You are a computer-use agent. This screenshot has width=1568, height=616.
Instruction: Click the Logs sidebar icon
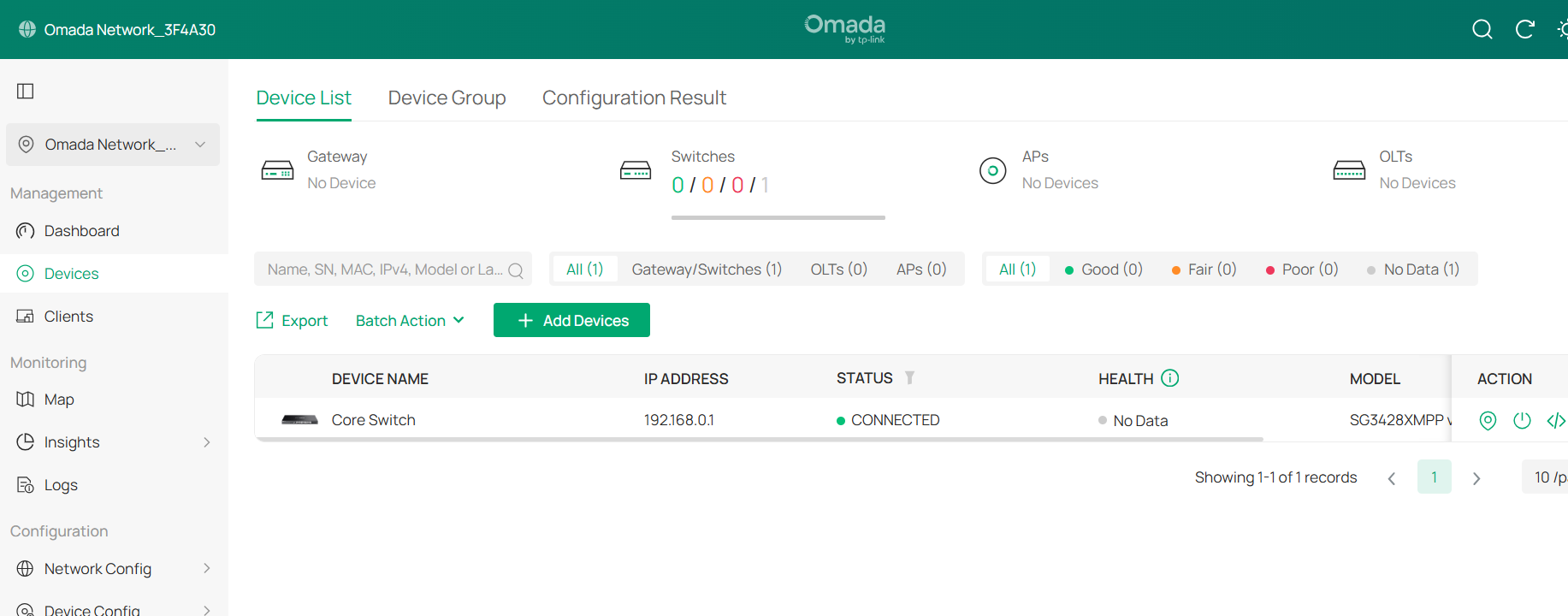26,485
